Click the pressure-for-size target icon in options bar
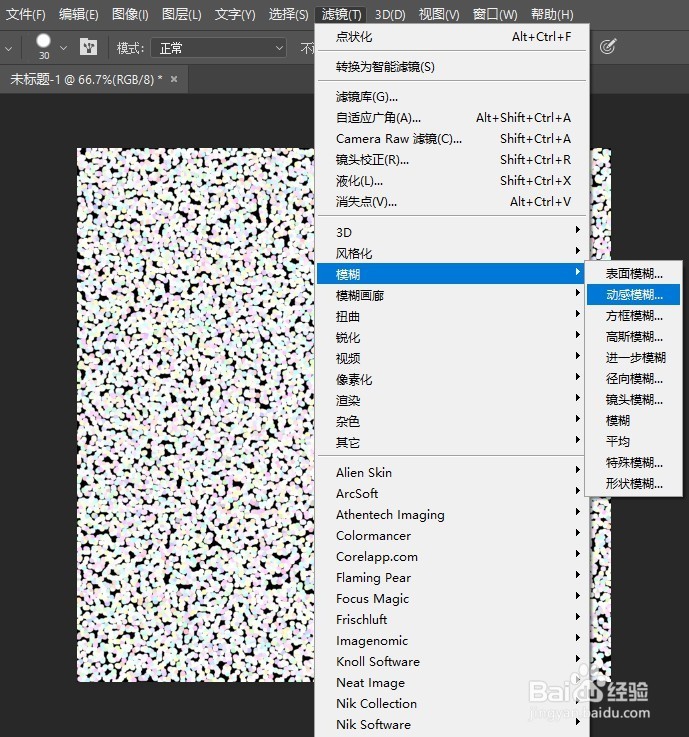The width and height of the screenshot is (689, 737). pos(608,47)
